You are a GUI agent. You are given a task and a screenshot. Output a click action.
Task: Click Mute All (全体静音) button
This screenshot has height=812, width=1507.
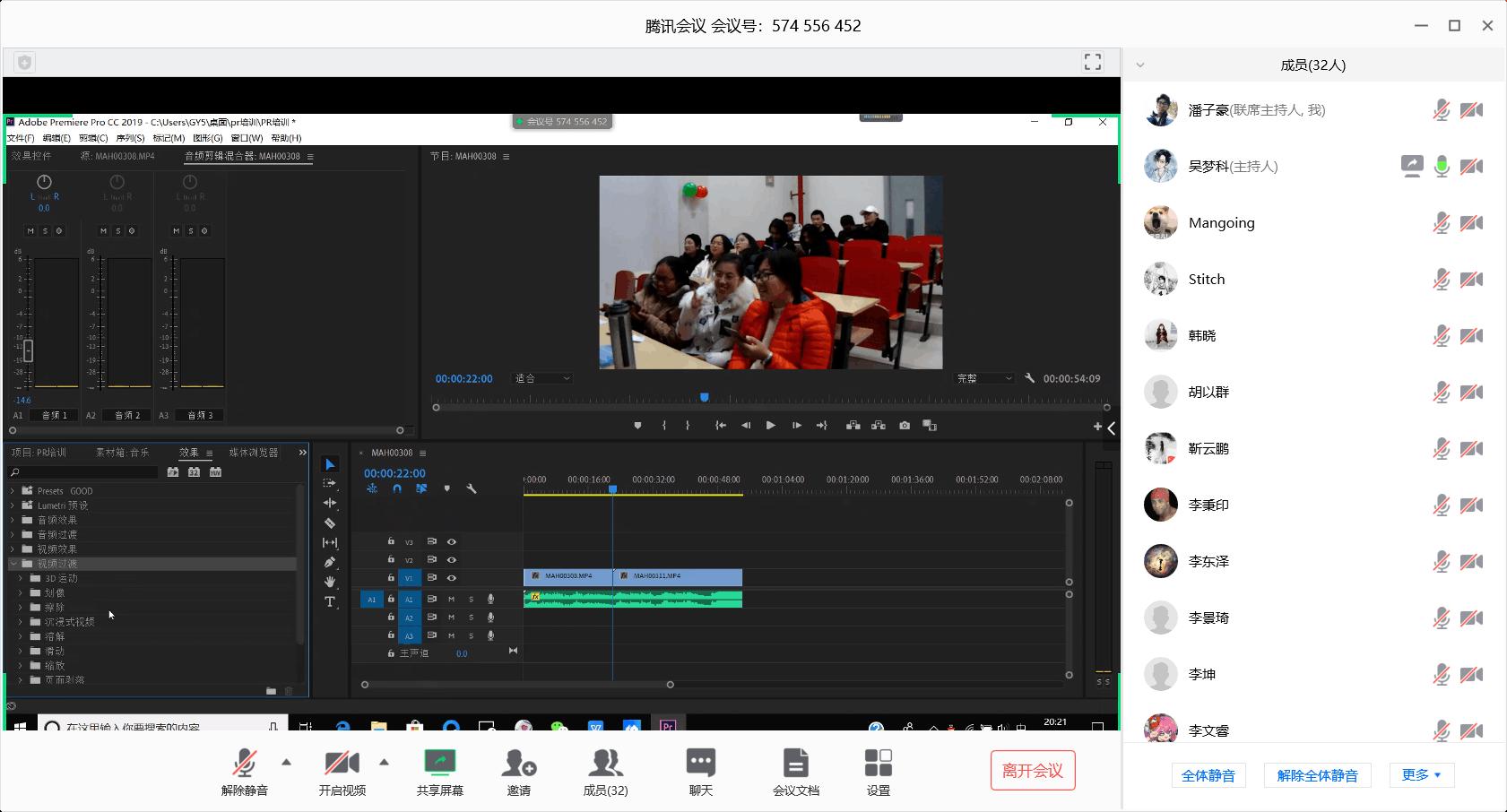(x=1208, y=775)
